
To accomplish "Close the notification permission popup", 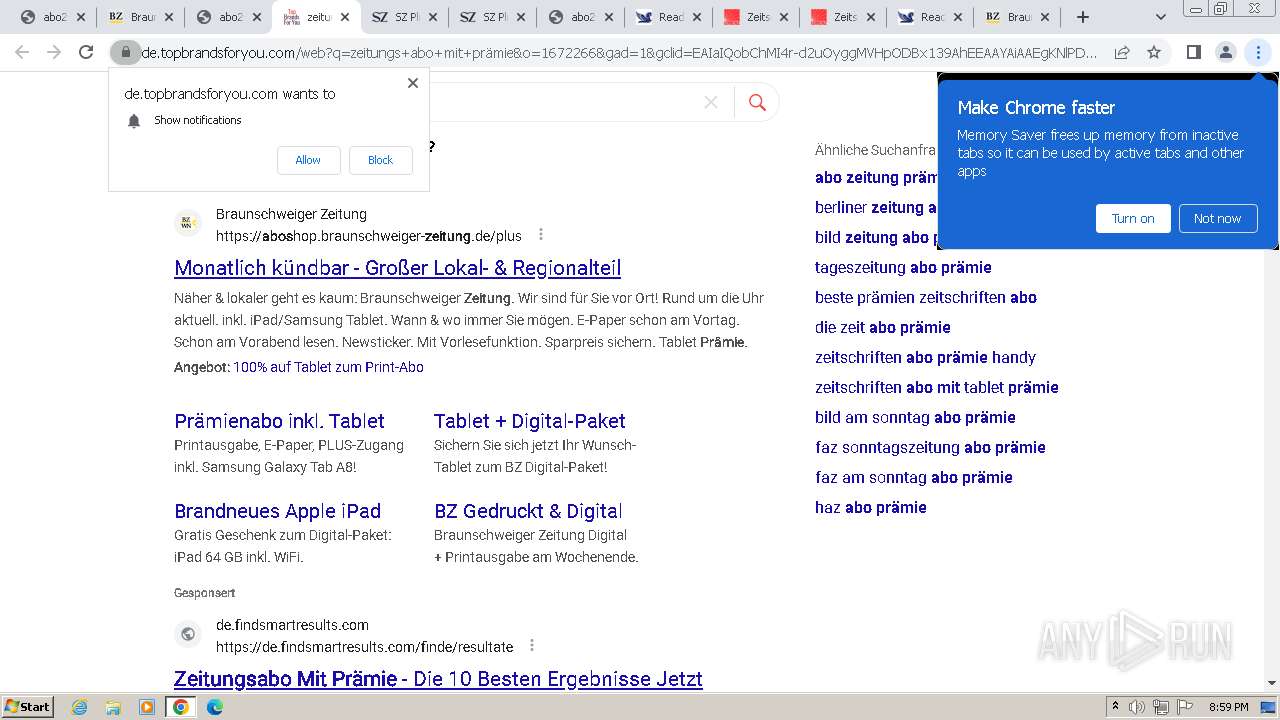I will tap(413, 83).
